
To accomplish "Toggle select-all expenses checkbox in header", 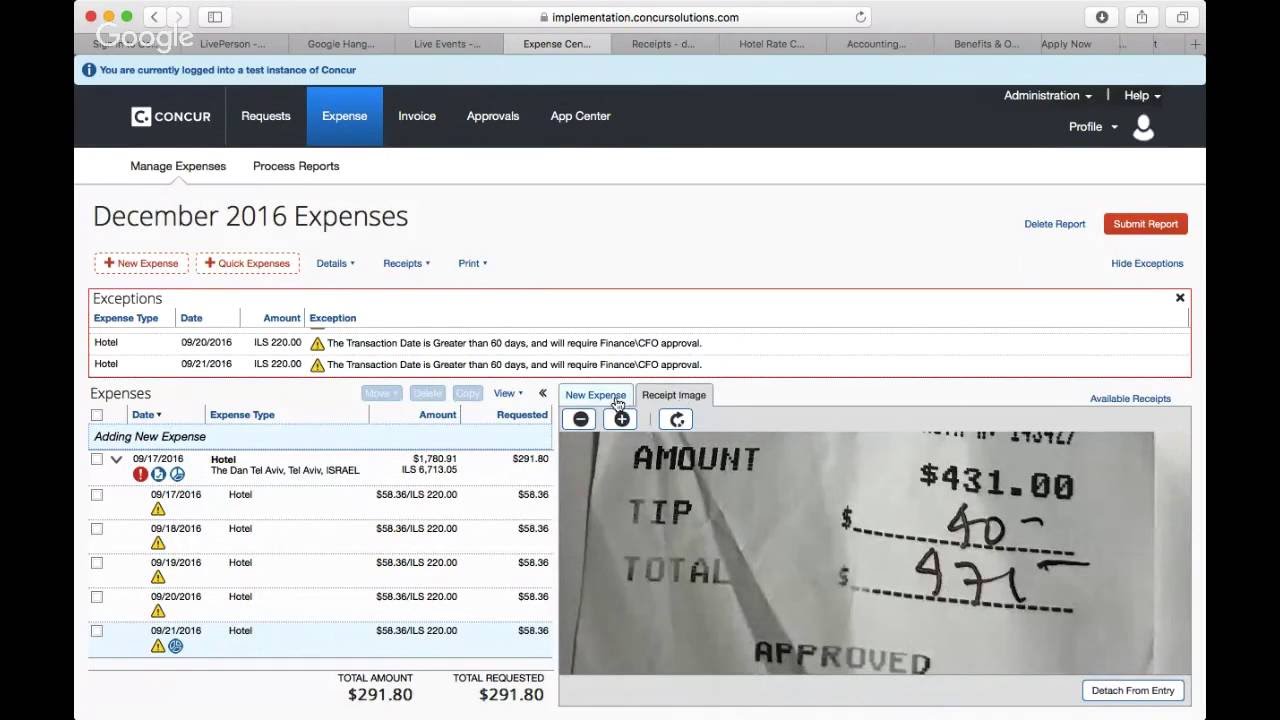I will point(97,415).
